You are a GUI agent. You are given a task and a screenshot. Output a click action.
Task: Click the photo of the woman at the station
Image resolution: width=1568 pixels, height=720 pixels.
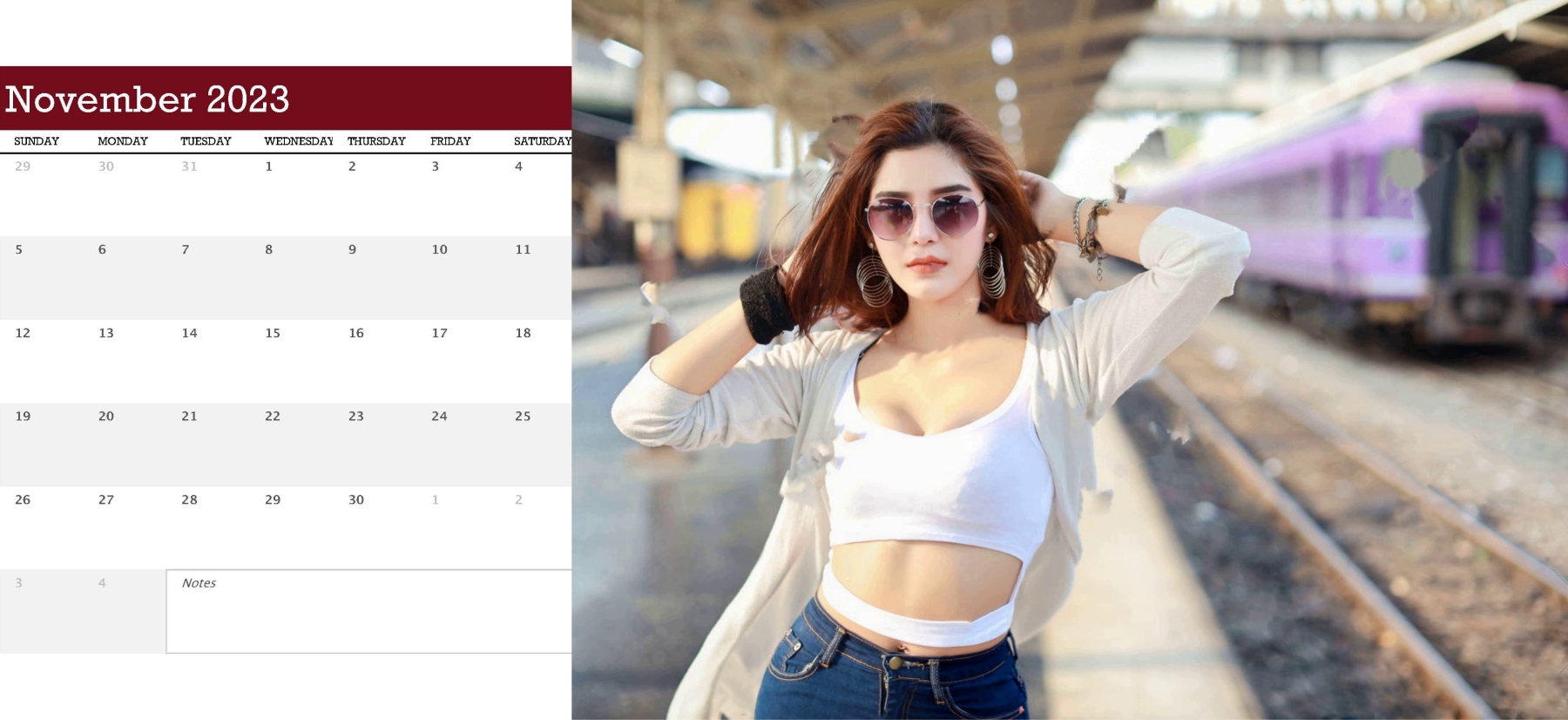[x=1070, y=360]
